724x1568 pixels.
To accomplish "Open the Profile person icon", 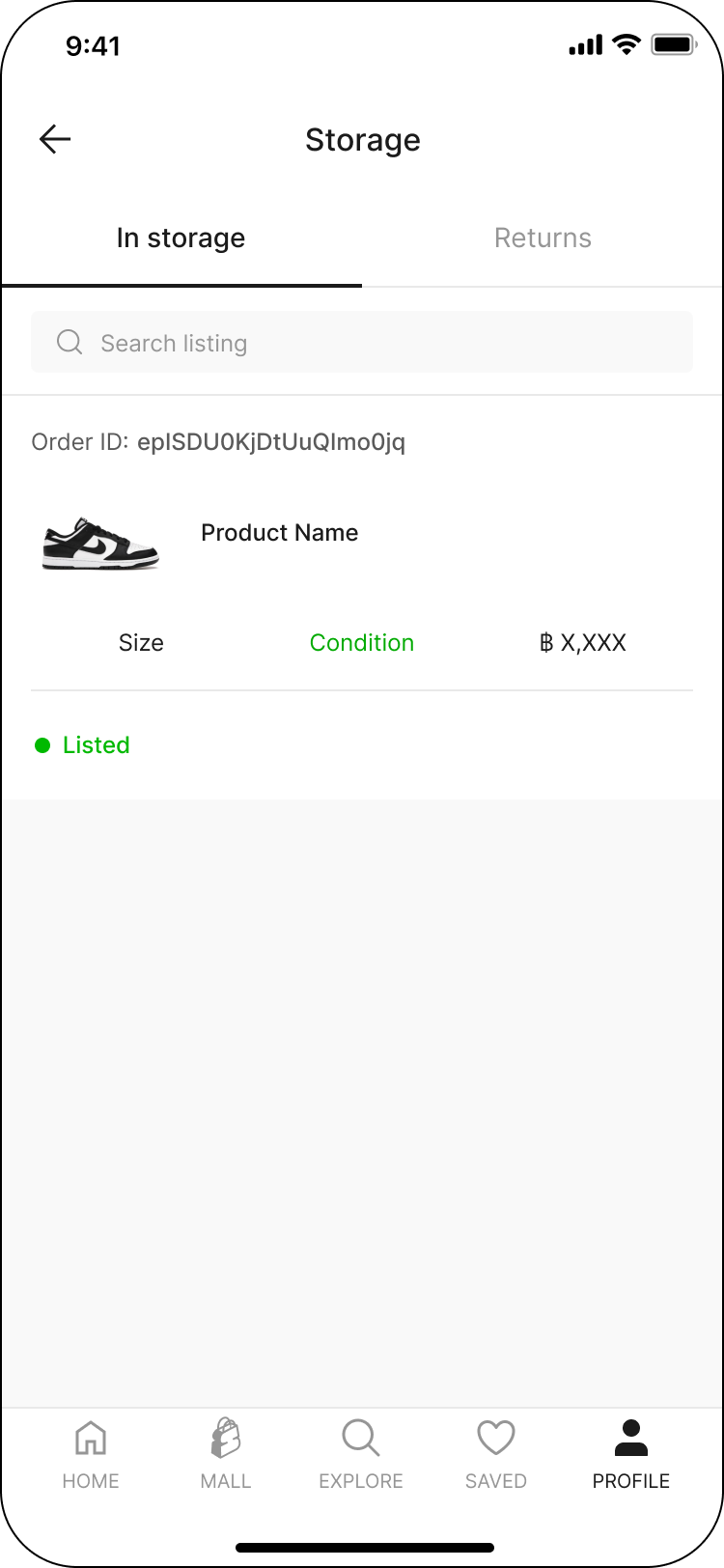I will click(631, 1439).
